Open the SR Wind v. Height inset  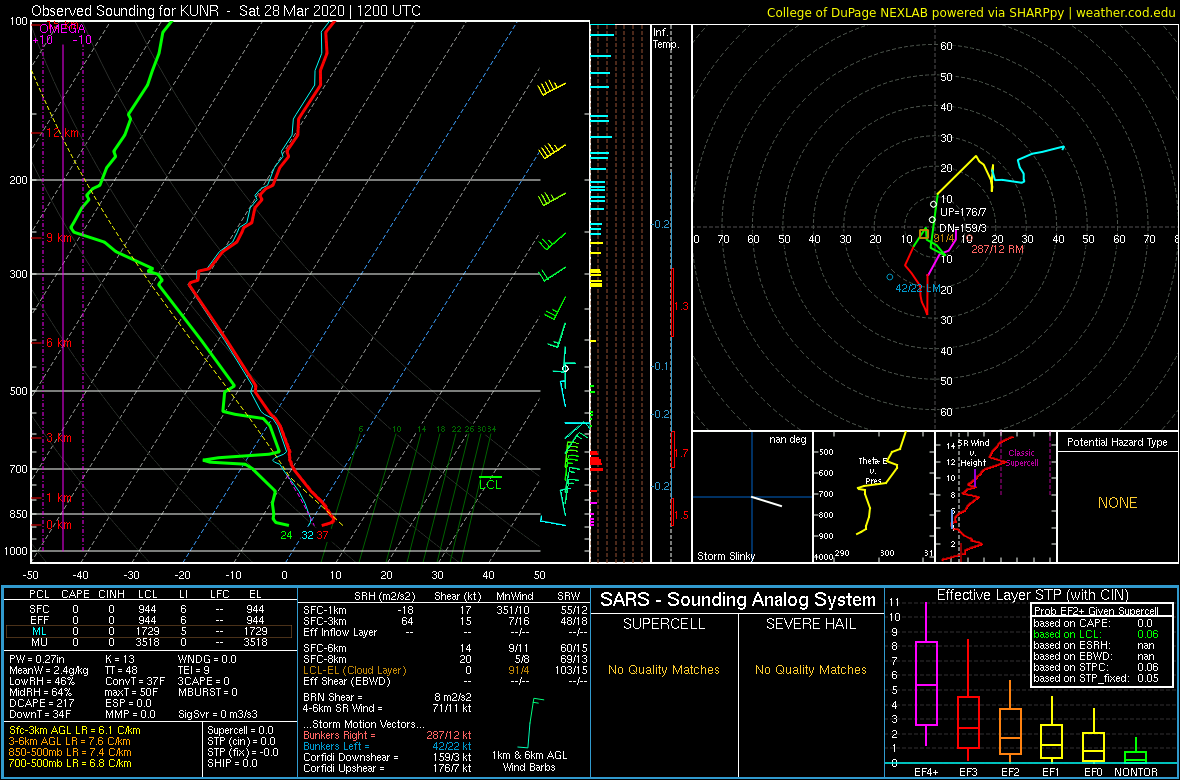[995, 497]
